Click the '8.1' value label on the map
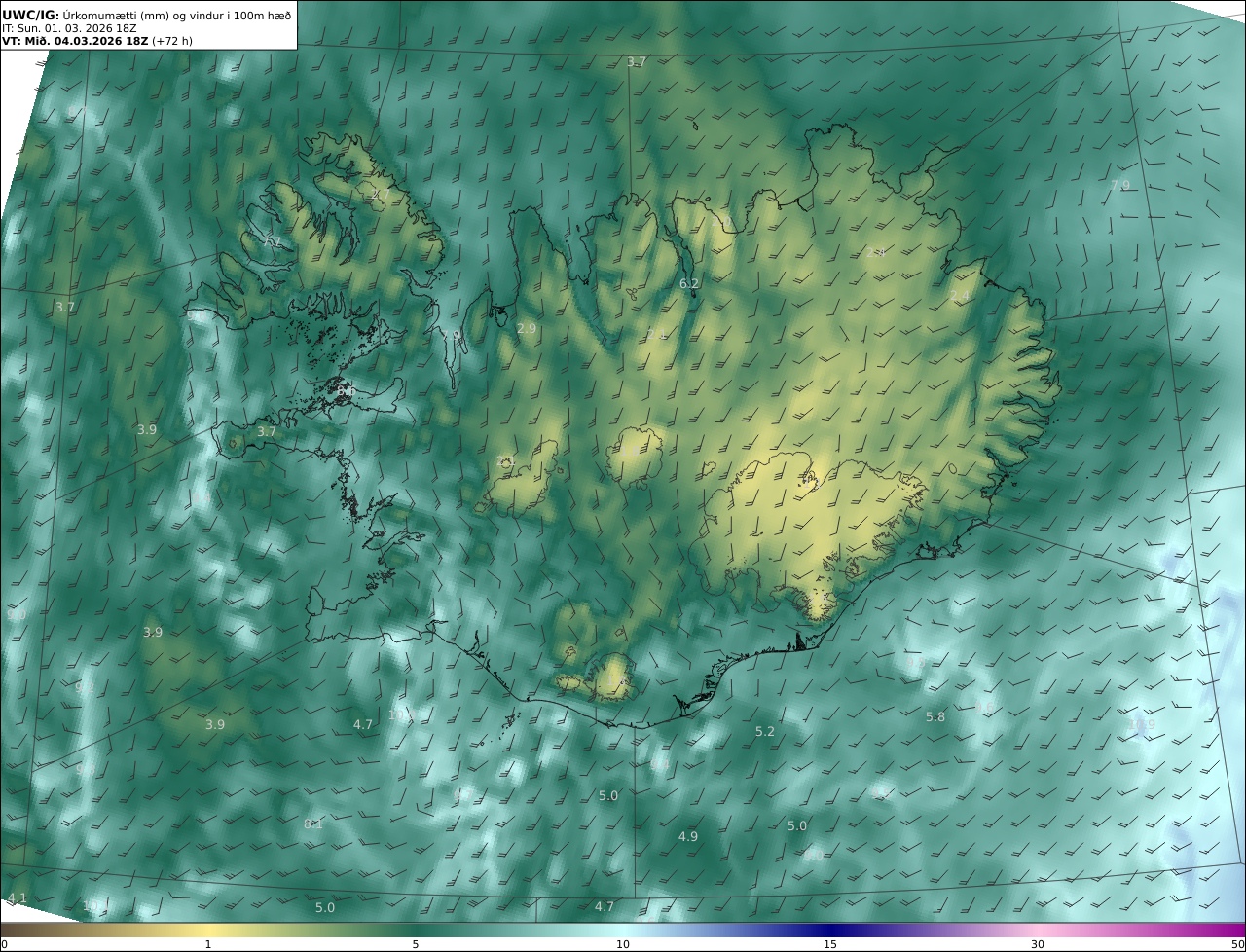1246x952 pixels. point(313,824)
